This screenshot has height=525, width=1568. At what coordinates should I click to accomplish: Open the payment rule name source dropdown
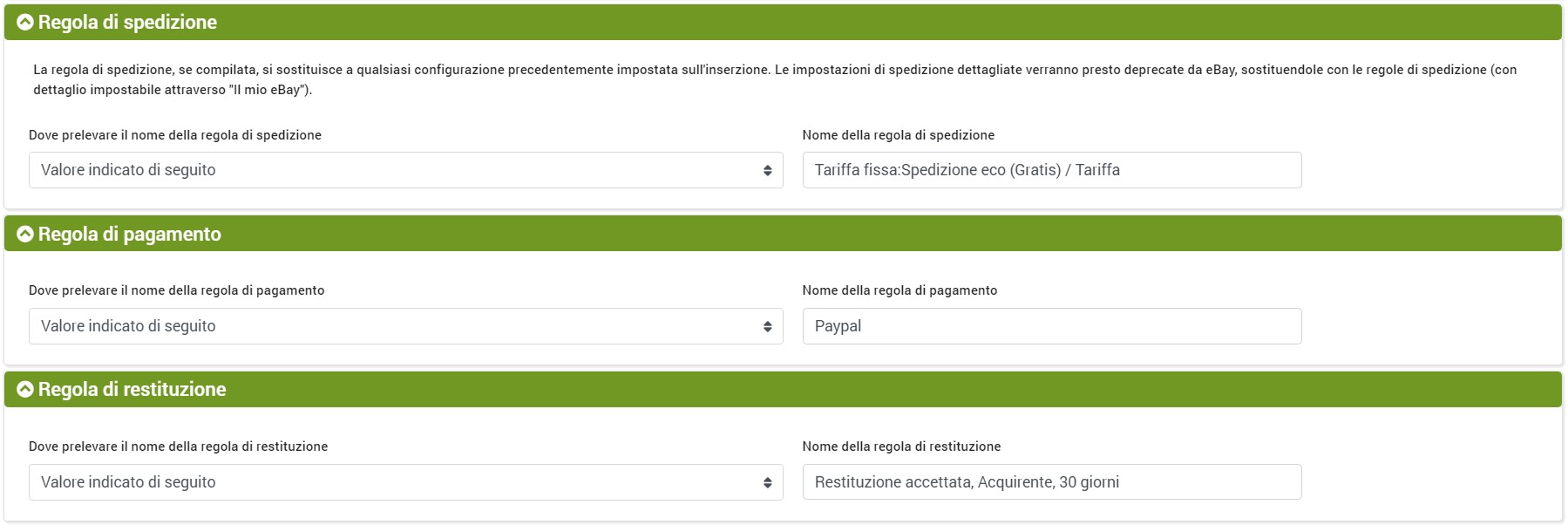pos(405,326)
